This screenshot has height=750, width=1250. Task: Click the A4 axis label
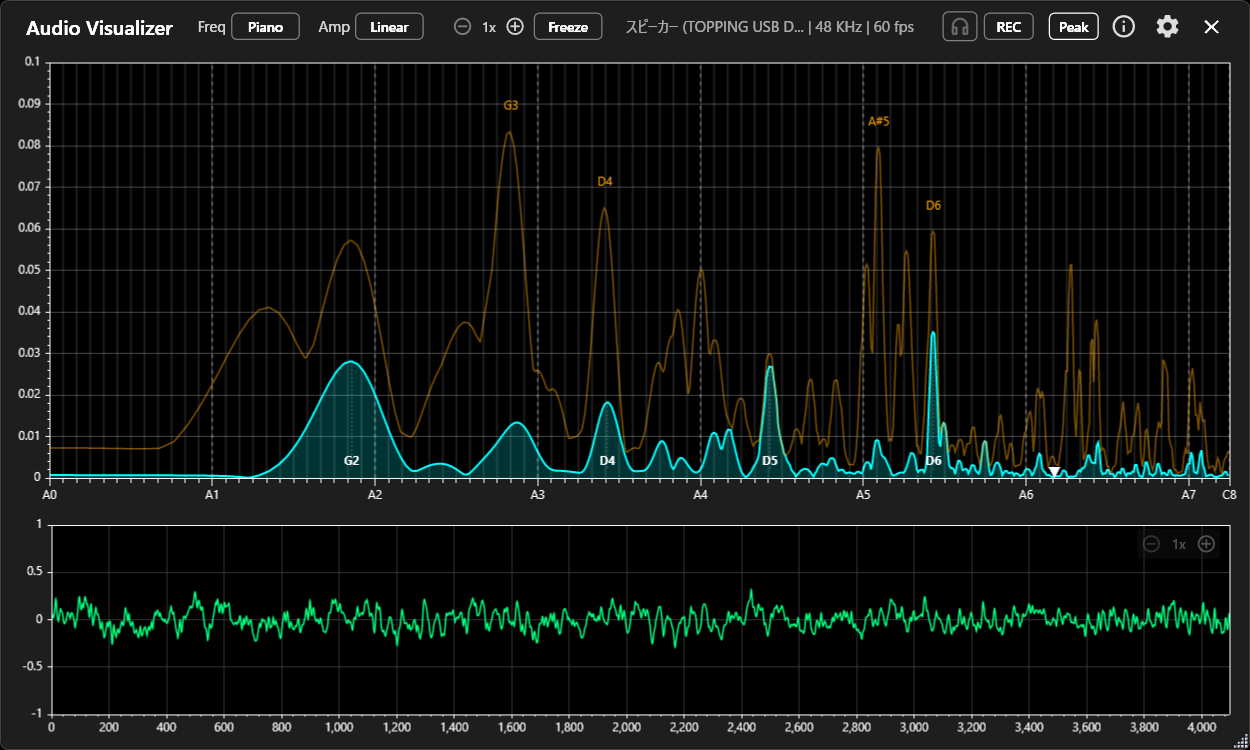coord(700,494)
